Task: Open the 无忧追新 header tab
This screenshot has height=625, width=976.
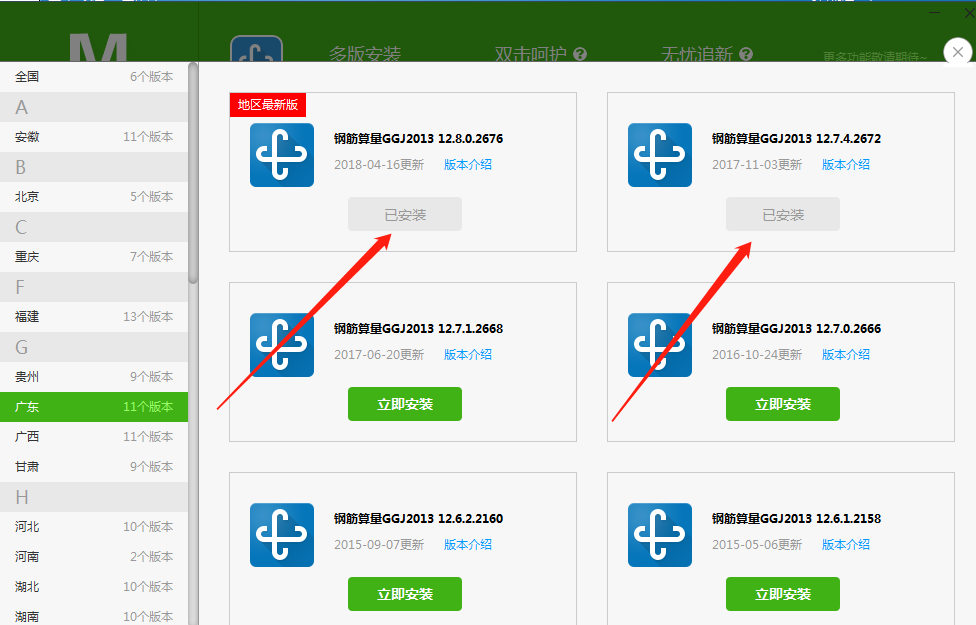Action: pos(697,54)
